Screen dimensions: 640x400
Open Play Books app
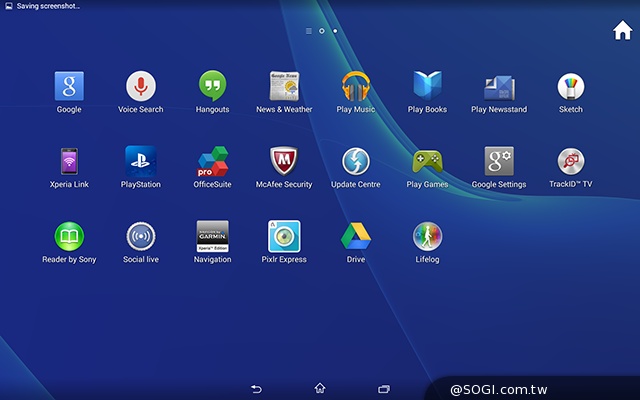tap(427, 86)
